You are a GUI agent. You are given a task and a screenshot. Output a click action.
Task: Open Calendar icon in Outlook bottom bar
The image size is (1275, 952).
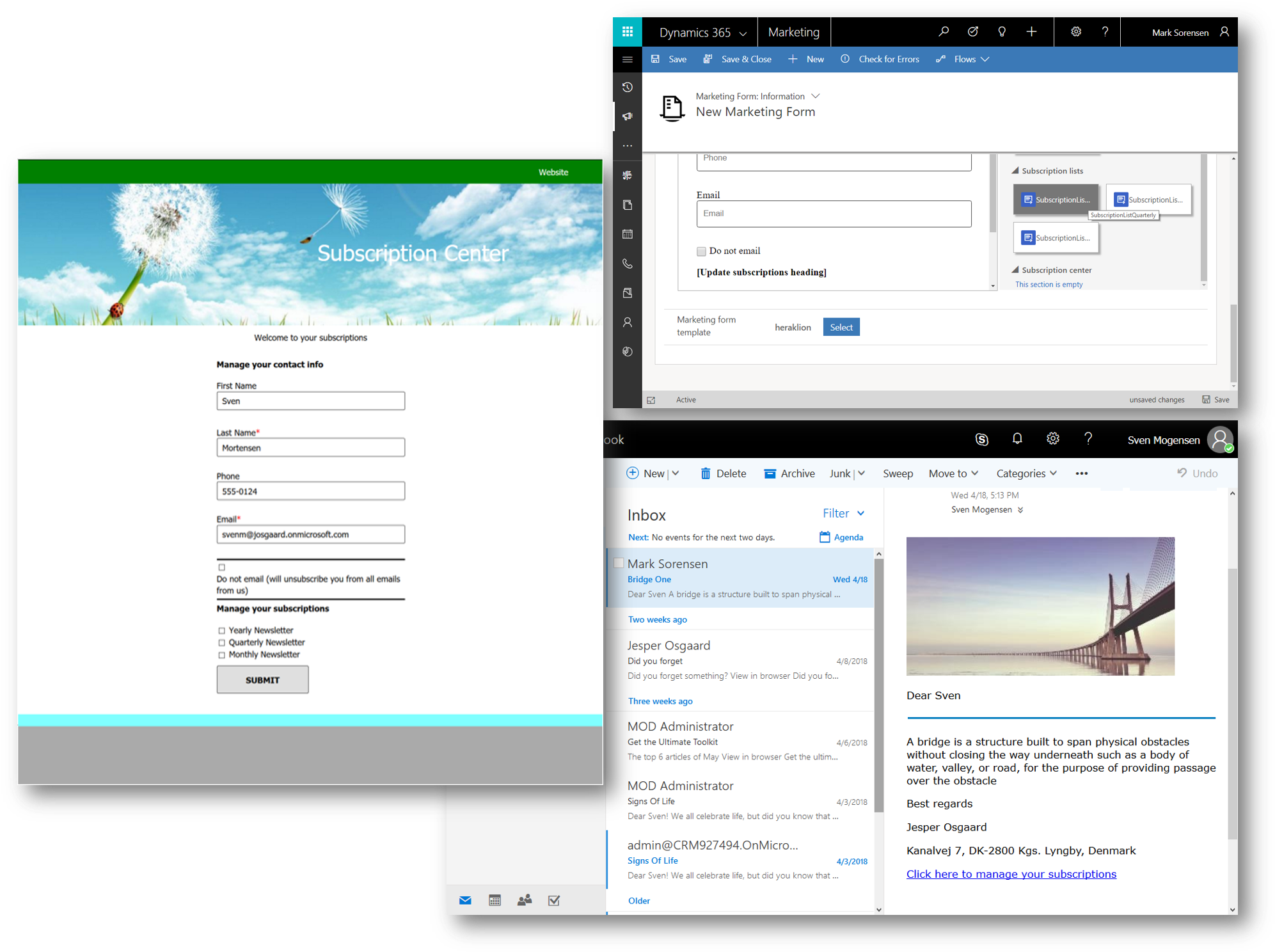coord(495,900)
